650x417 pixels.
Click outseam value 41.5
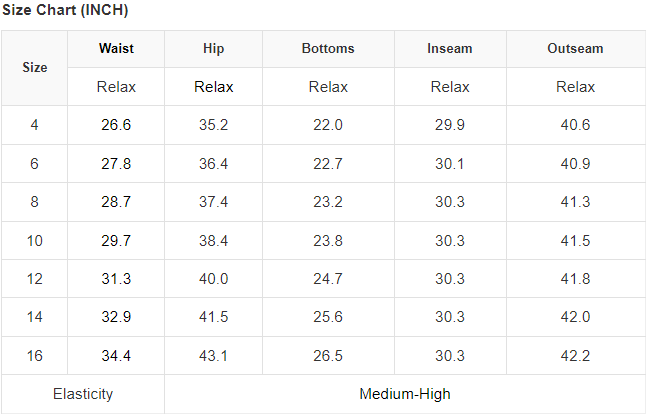[575, 240]
